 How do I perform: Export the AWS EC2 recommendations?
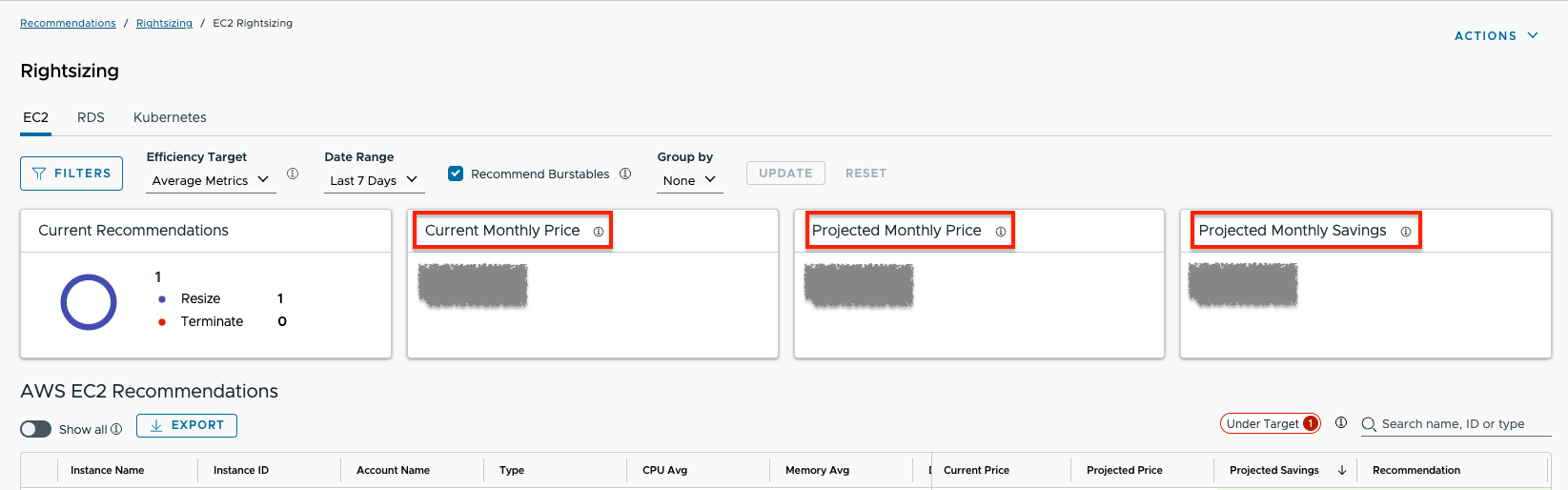(187, 425)
